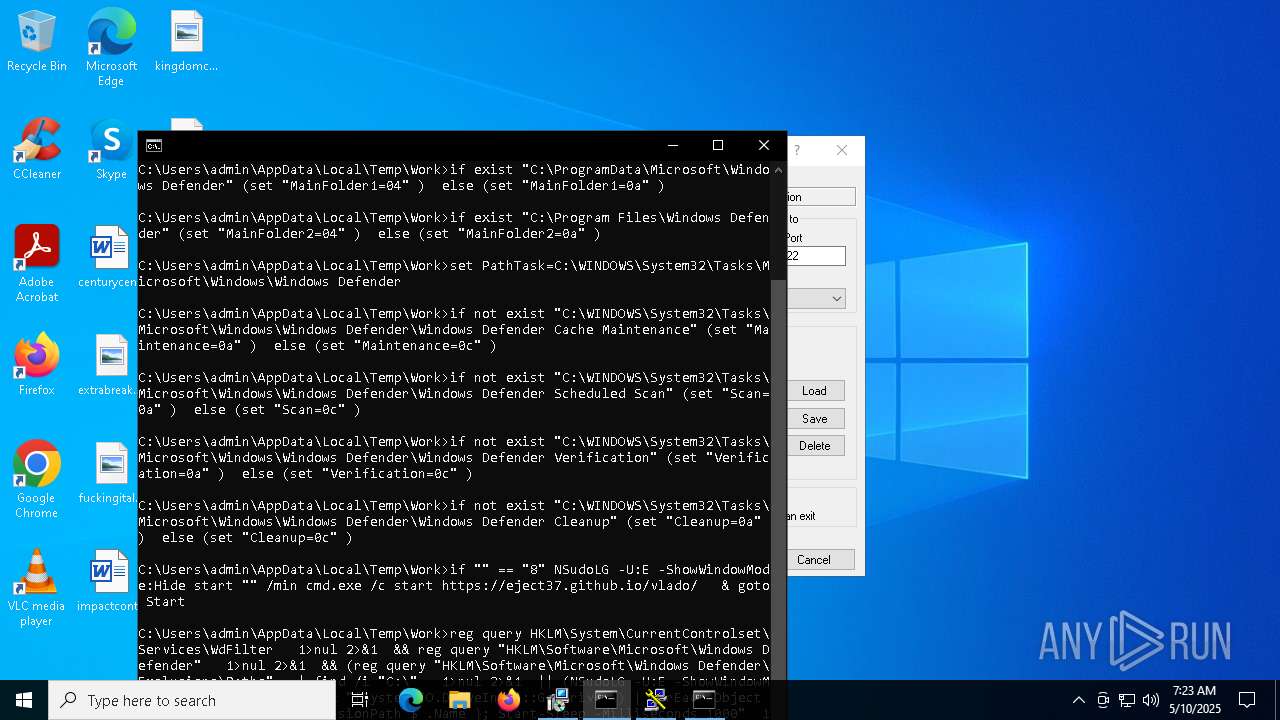Click the Delete button in the dialog
Viewport: 1280px width, 720px height.
[x=815, y=446]
